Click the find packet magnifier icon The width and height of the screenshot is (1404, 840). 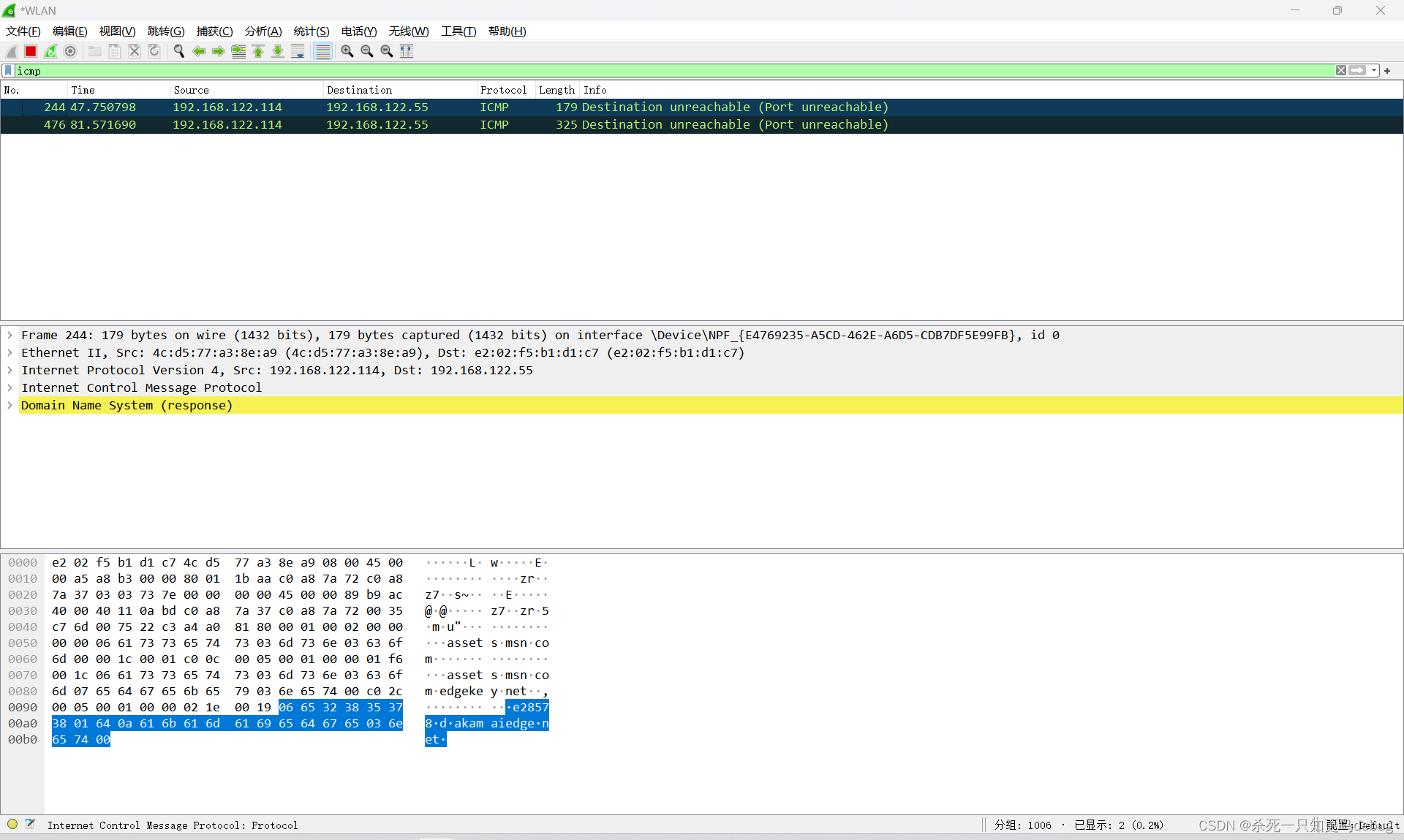pos(178,51)
